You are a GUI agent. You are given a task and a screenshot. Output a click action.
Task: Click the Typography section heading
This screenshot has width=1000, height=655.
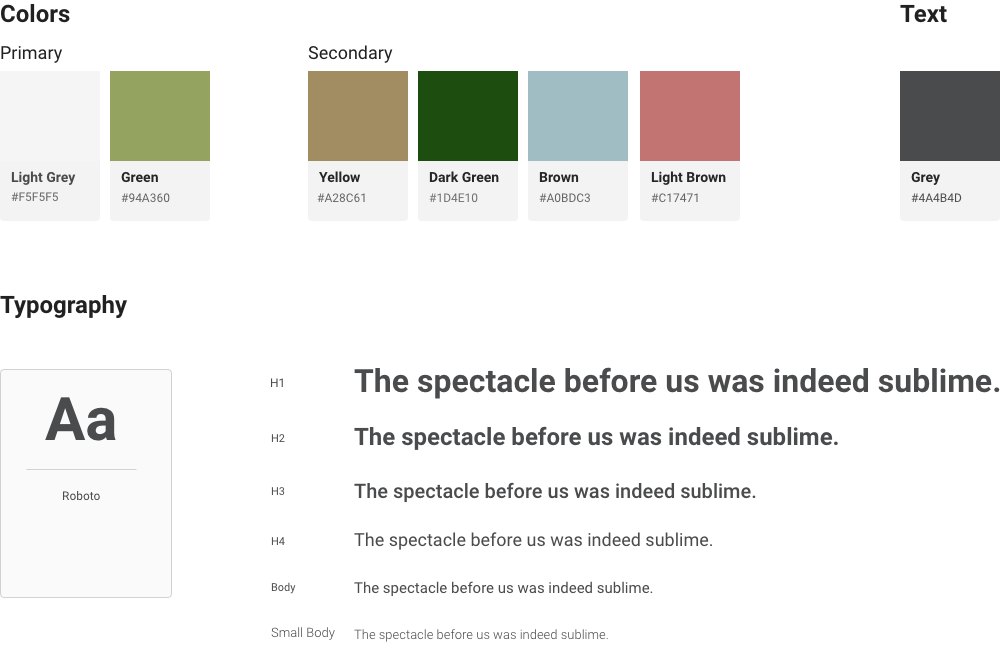tap(64, 305)
